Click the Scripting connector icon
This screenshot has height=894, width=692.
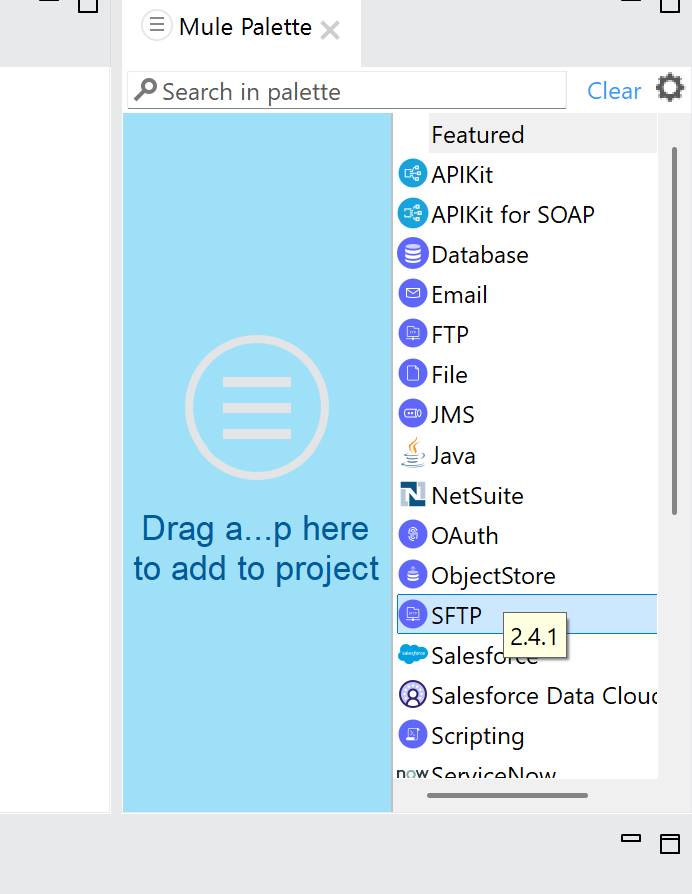pos(413,735)
